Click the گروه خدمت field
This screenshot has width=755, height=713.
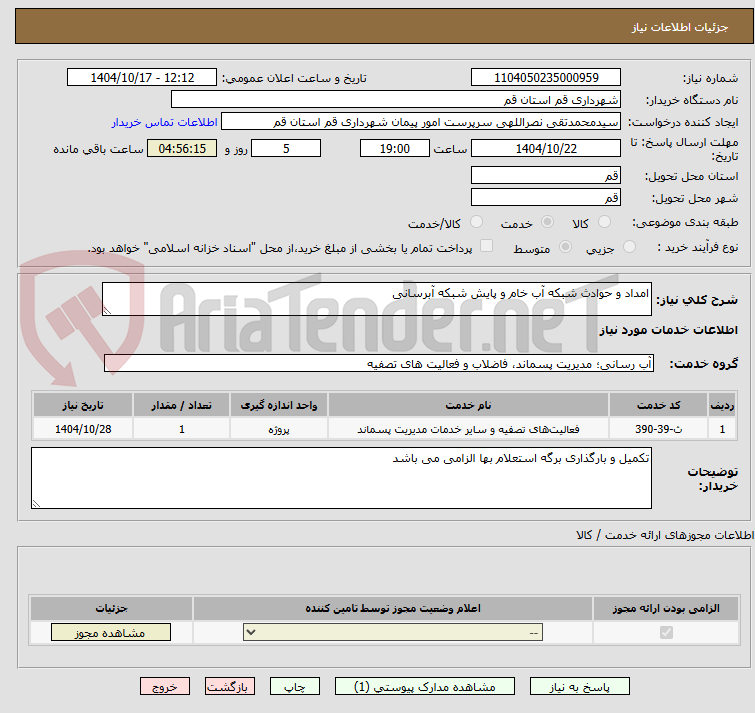pos(379,363)
